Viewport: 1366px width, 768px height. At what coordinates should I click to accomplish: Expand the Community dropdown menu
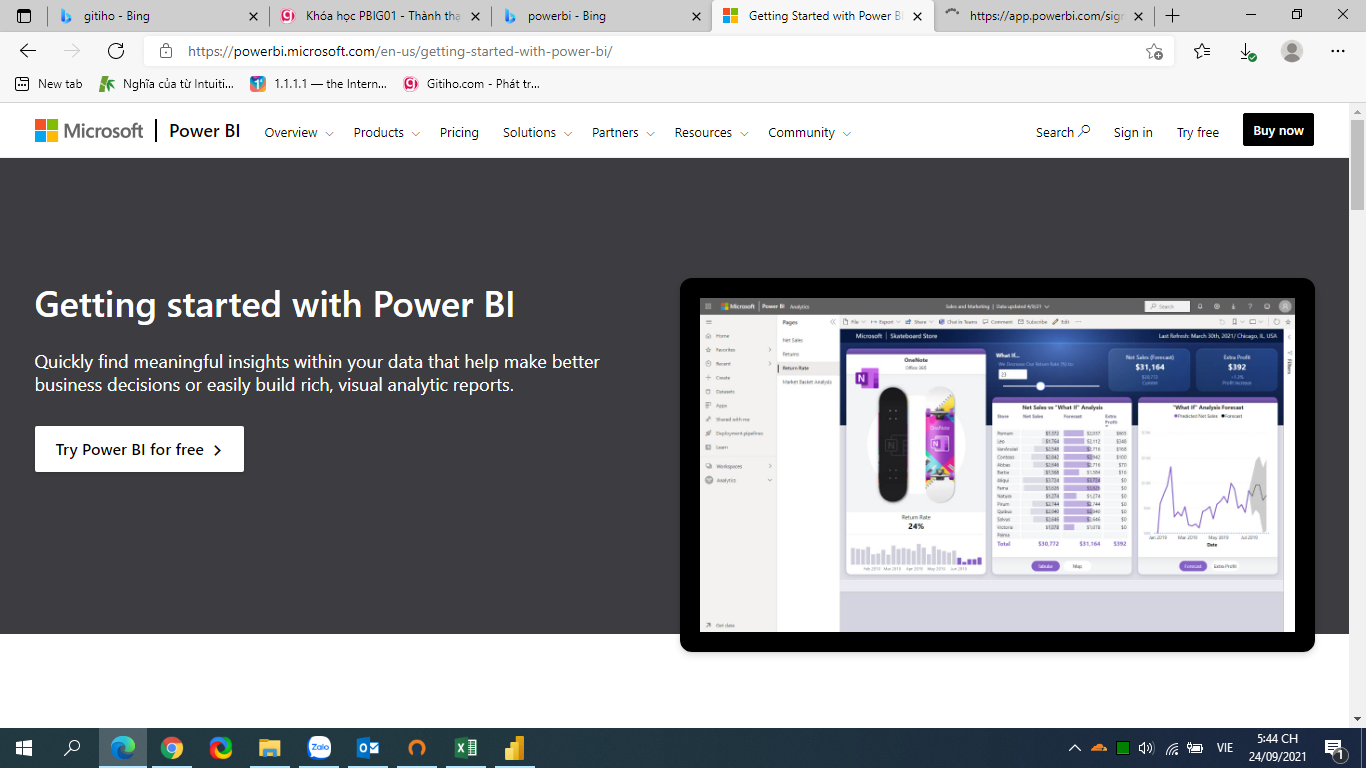[809, 132]
